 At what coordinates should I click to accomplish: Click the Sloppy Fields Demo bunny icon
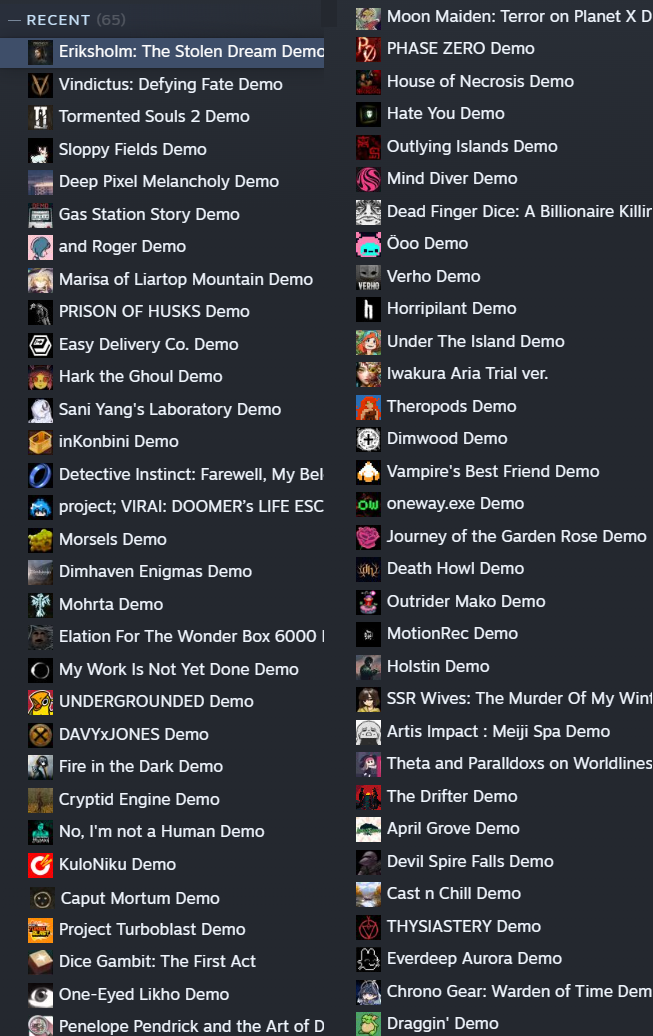pos(40,150)
